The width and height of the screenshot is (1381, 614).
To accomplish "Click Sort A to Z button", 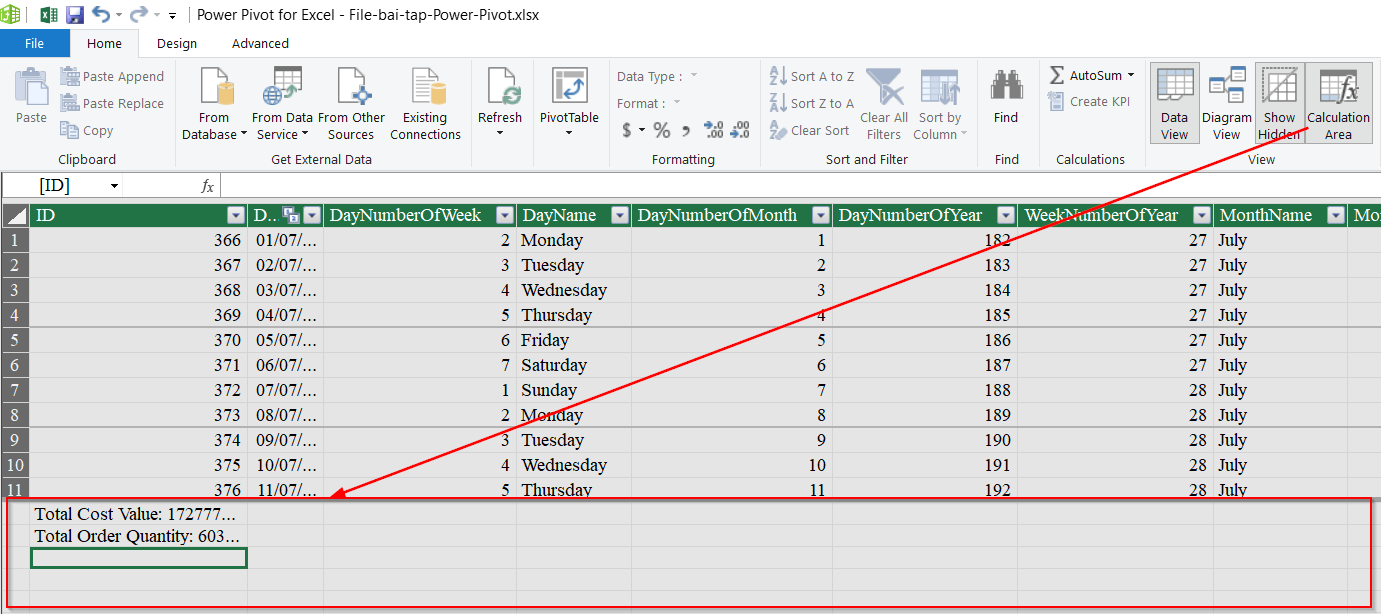I will pyautogui.click(x=811, y=76).
